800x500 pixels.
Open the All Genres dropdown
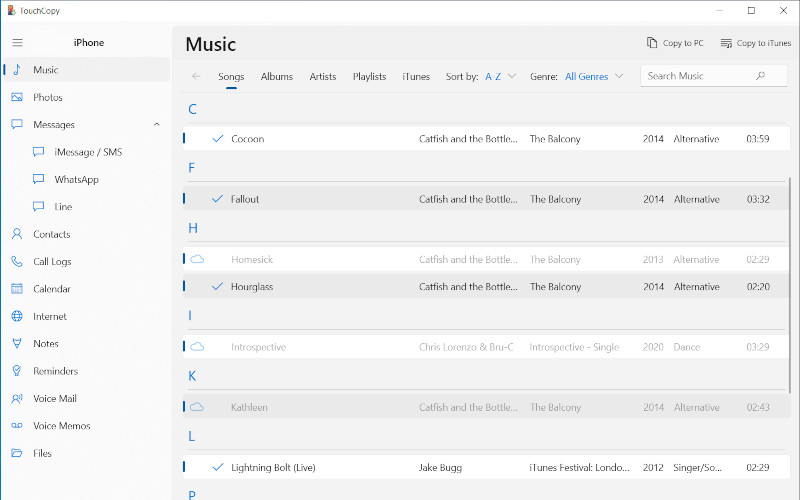click(x=594, y=77)
